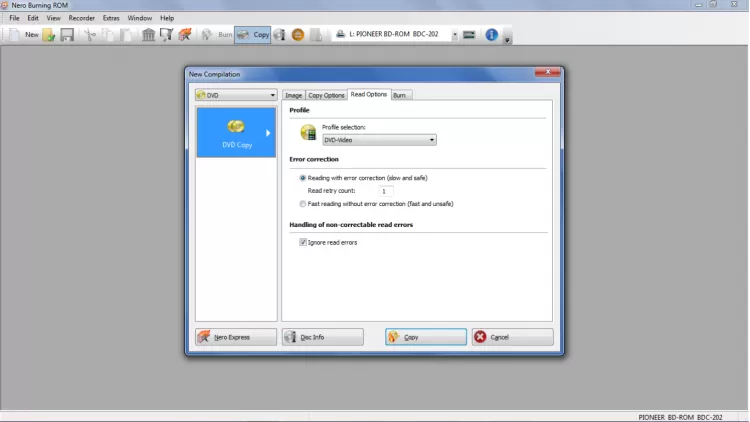Click the Nero Burning ROM title icon

[x=4, y=5]
